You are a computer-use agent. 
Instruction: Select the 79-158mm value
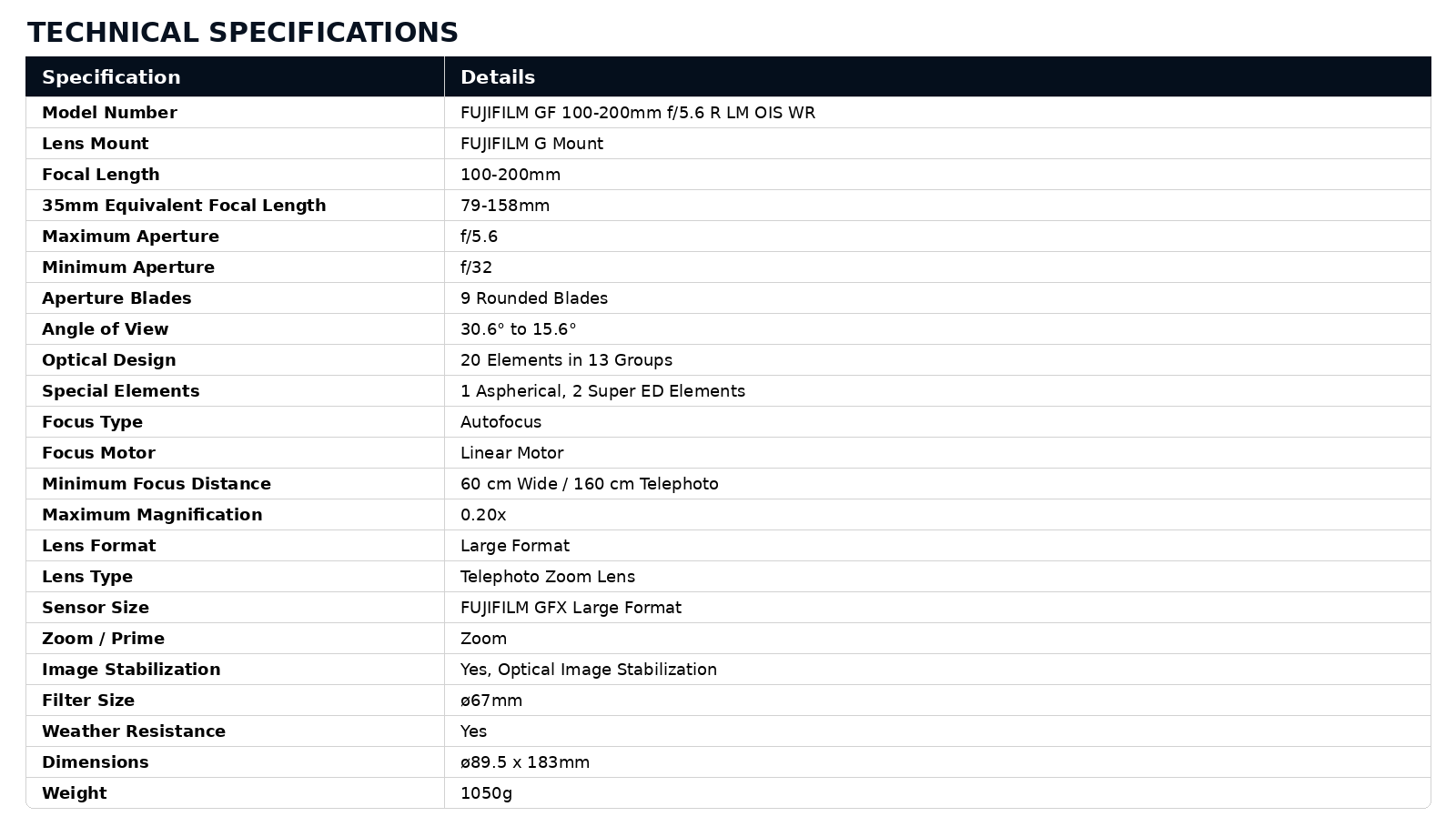505,206
